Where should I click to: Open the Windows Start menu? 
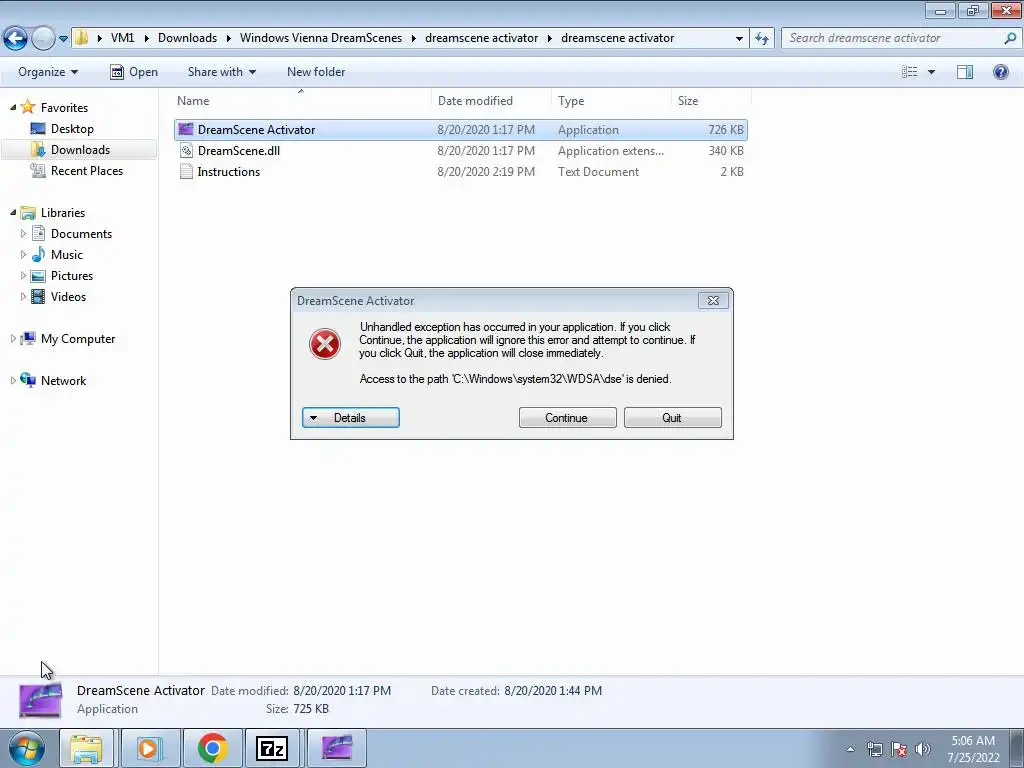[27, 748]
